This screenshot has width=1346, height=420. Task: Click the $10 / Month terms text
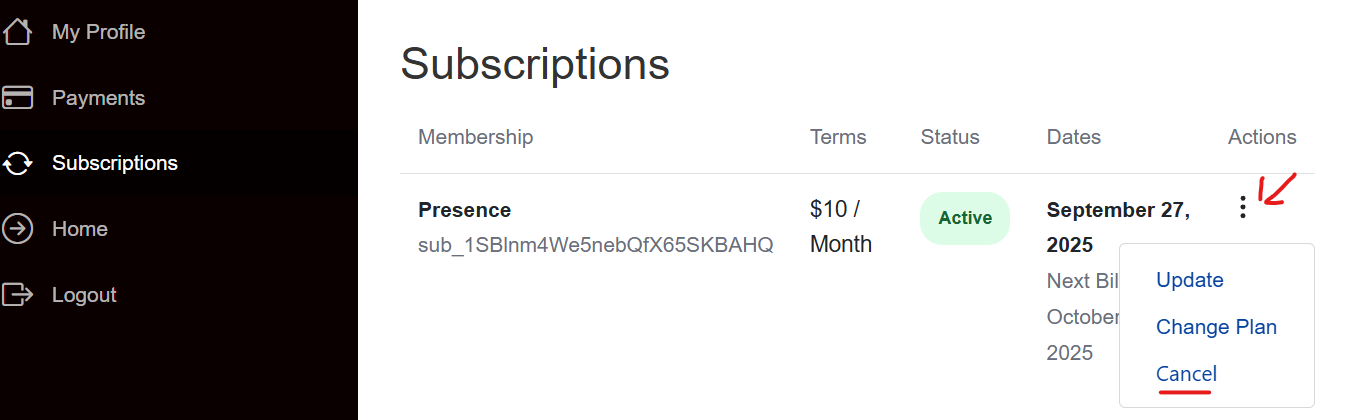pos(840,227)
